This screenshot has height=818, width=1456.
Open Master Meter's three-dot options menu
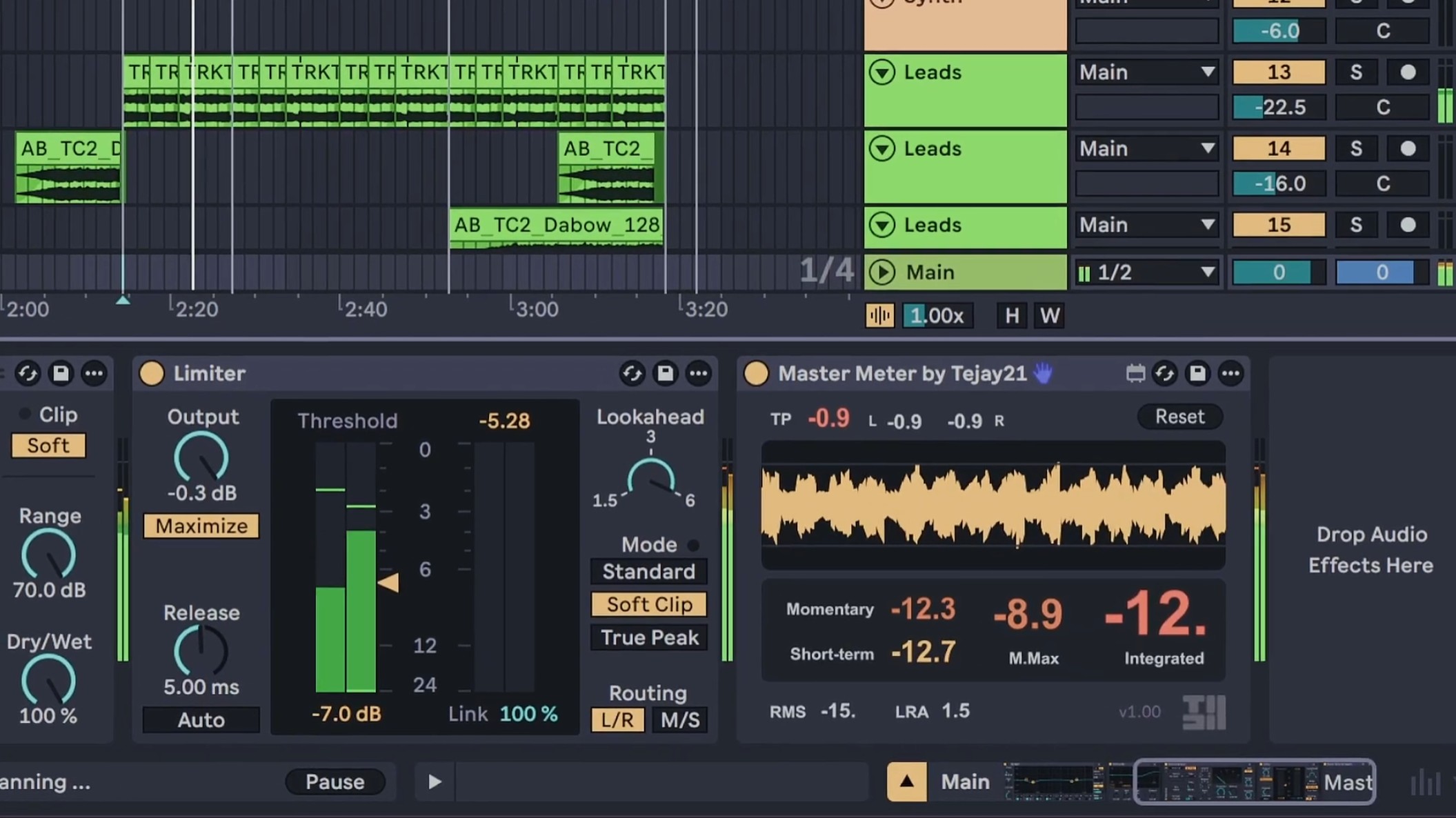1230,373
